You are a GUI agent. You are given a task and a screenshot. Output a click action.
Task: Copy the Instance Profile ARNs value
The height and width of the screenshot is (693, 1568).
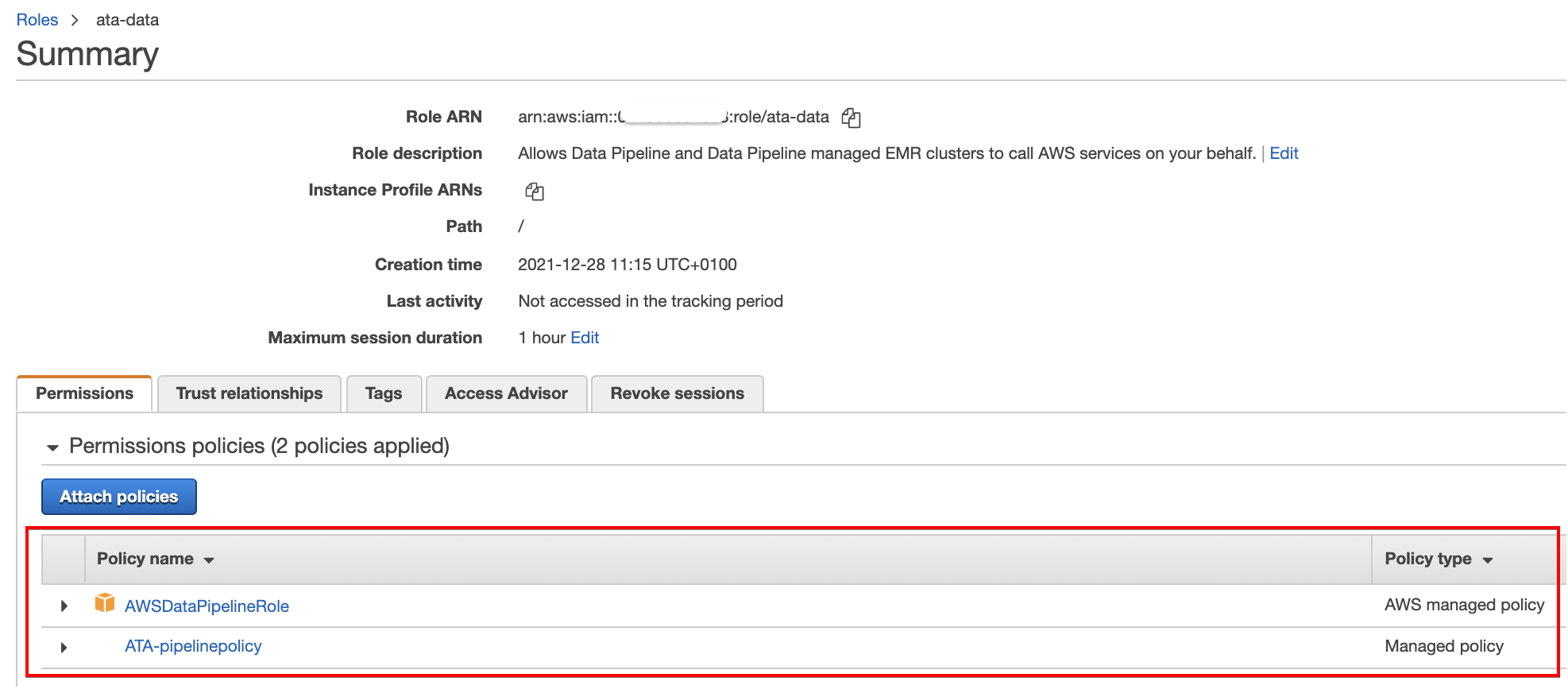point(535,191)
